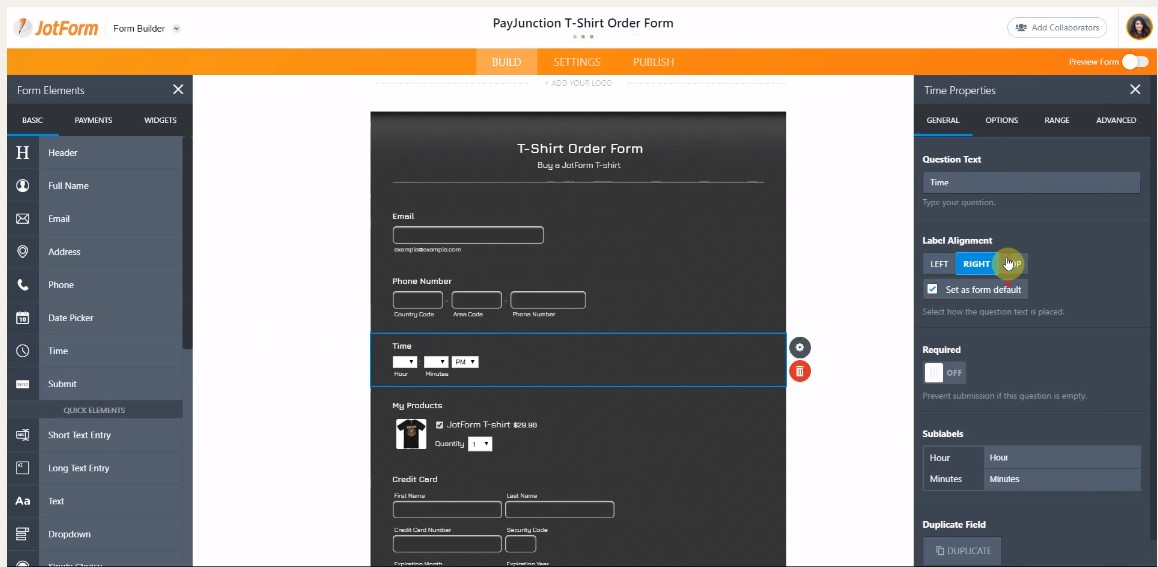Select the WIDGETS elements tab
This screenshot has width=1158, height=567.
(x=160, y=120)
